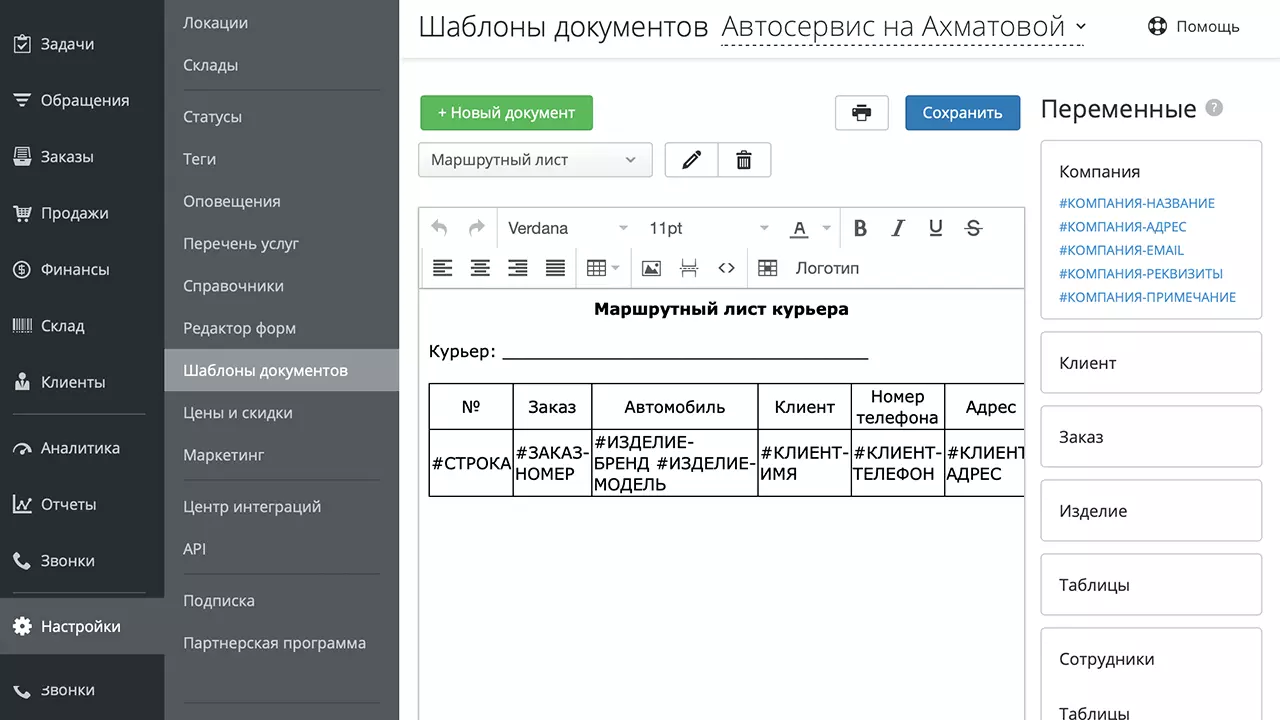Insert page break icon

(689, 268)
